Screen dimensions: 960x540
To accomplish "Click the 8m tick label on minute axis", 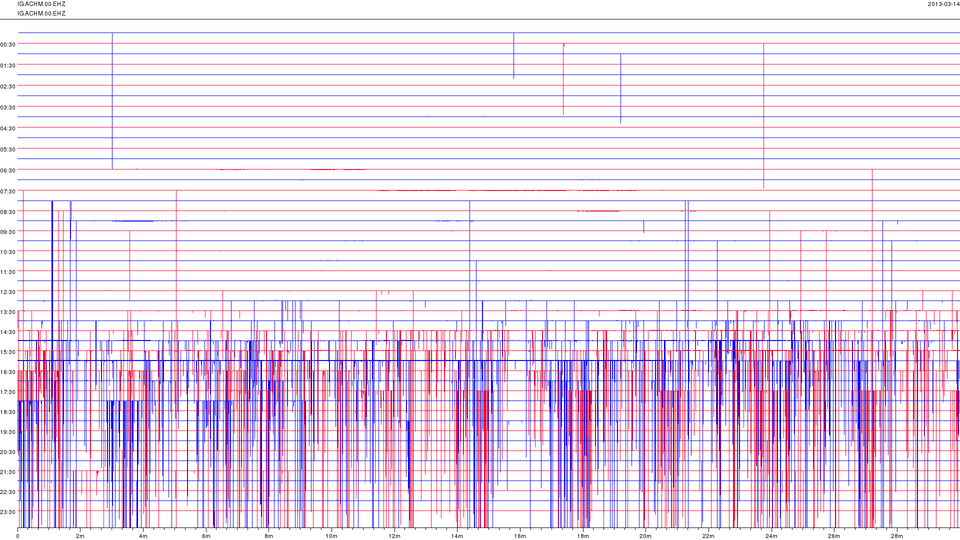I will [269, 536].
